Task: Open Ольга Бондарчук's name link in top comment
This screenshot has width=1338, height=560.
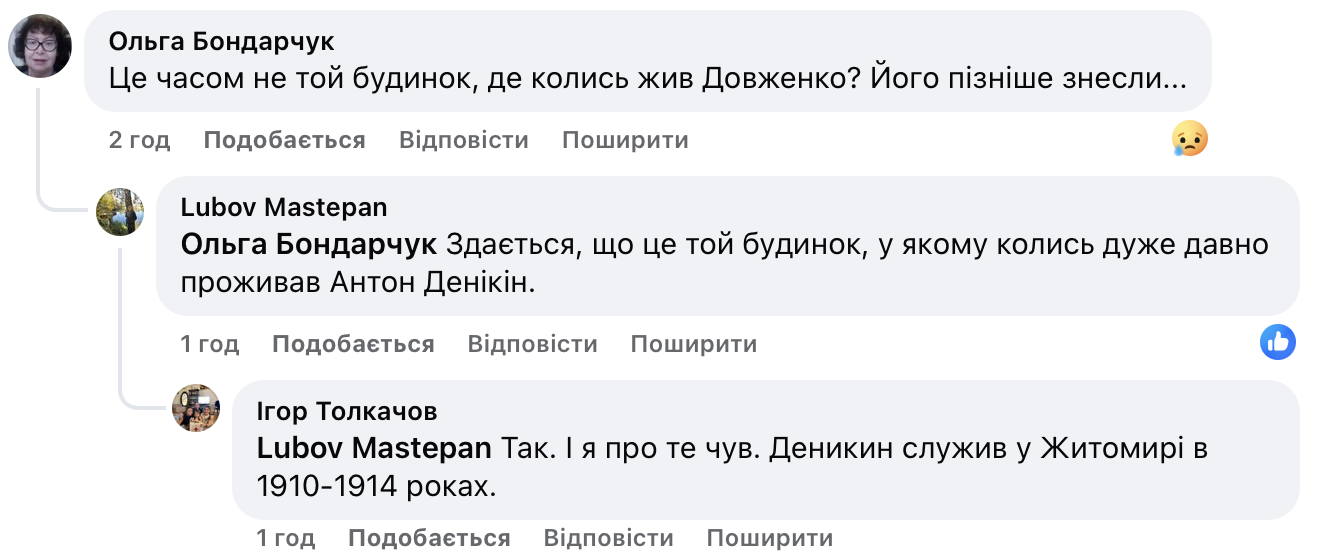Action: tap(221, 42)
